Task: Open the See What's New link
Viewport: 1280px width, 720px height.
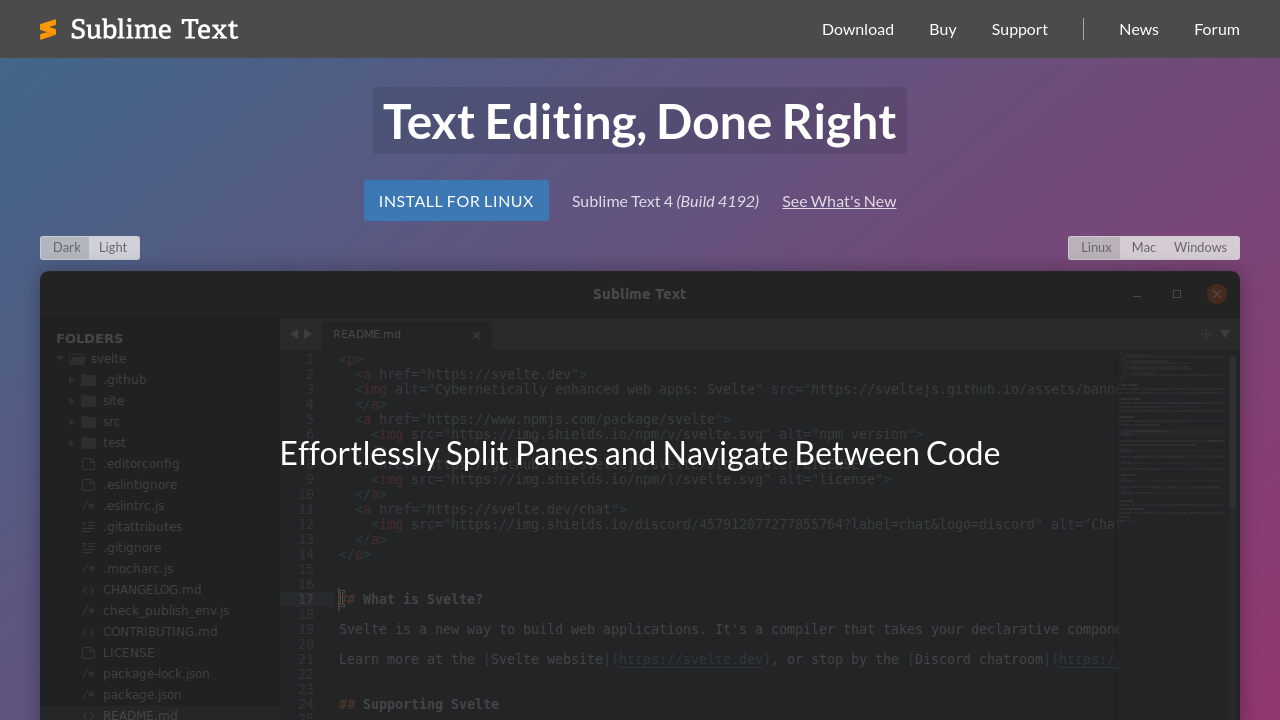Action: (x=838, y=201)
